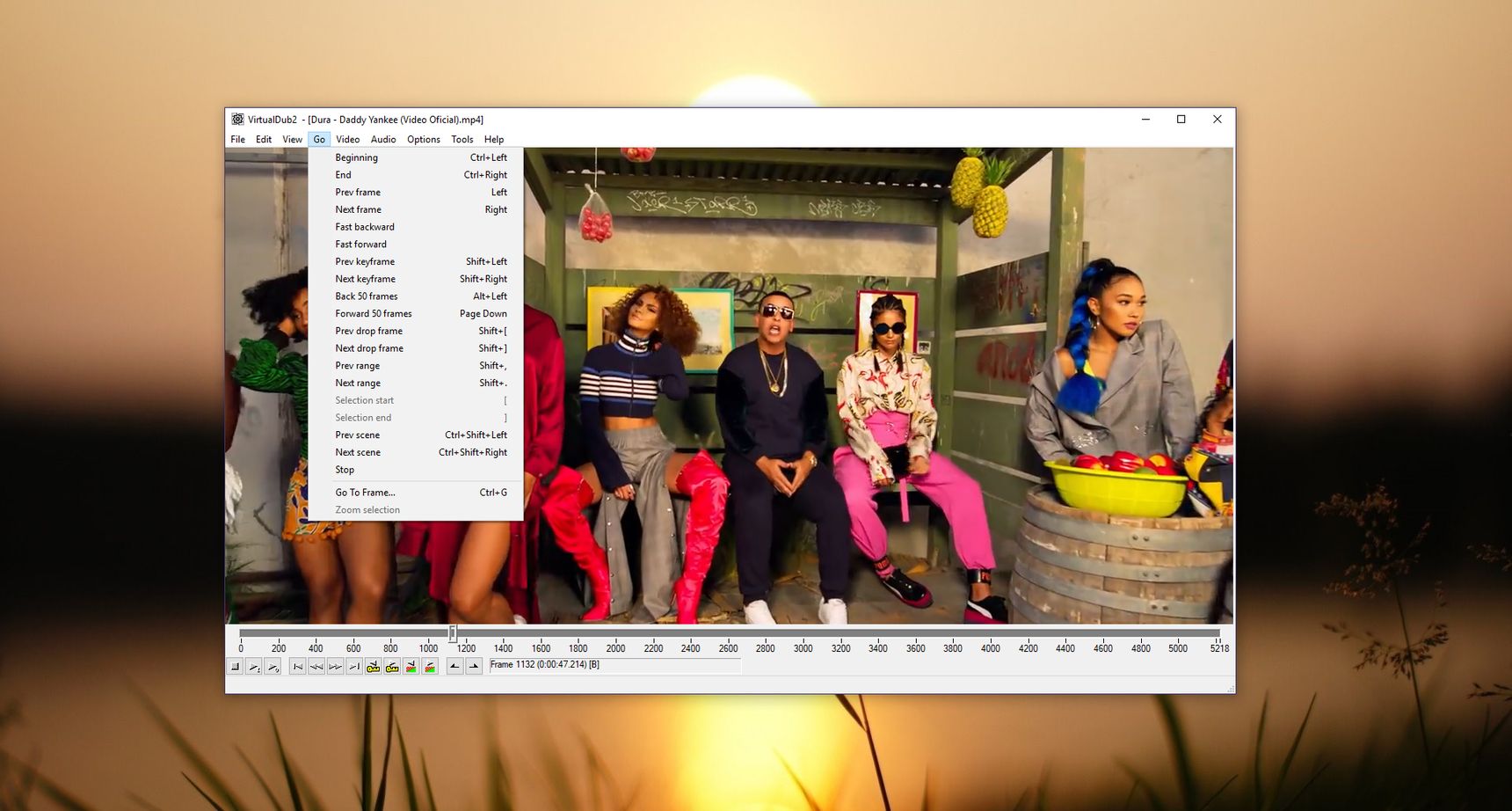This screenshot has width=1512, height=811.
Task: Choose Beginning in the Go menu
Action: coord(416,158)
